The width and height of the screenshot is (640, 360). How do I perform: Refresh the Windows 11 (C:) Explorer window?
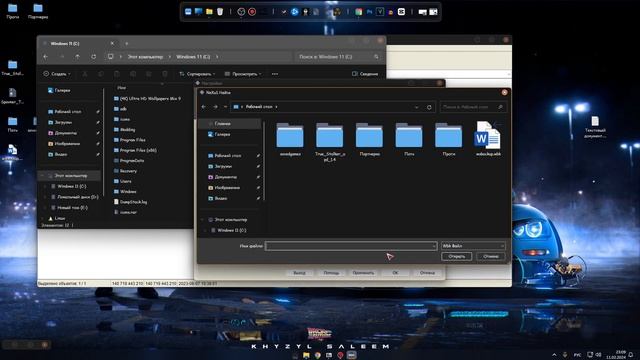[x=93, y=57]
